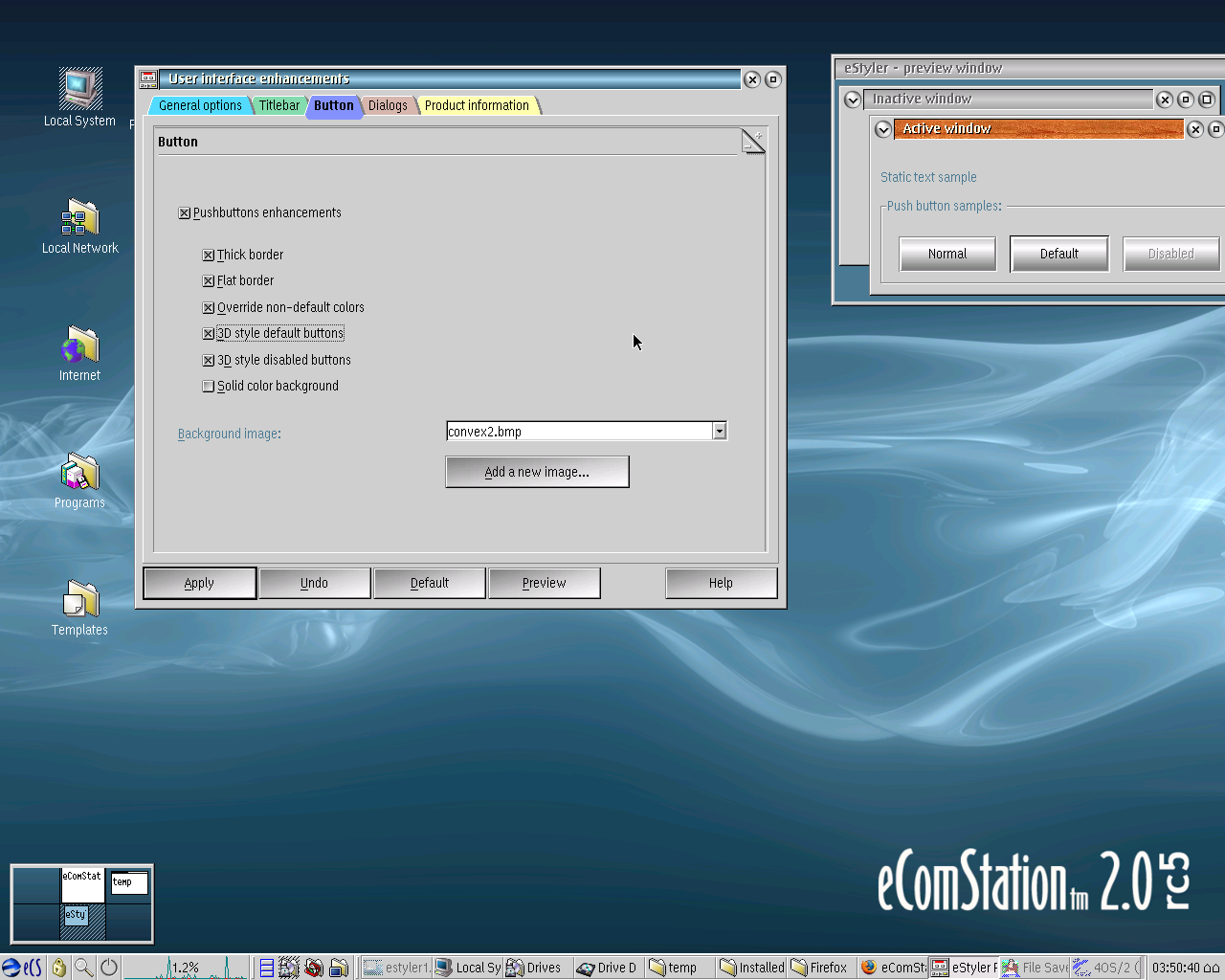Image resolution: width=1225 pixels, height=980 pixels.
Task: Click the convex2.bmp background image field
Action: point(579,432)
